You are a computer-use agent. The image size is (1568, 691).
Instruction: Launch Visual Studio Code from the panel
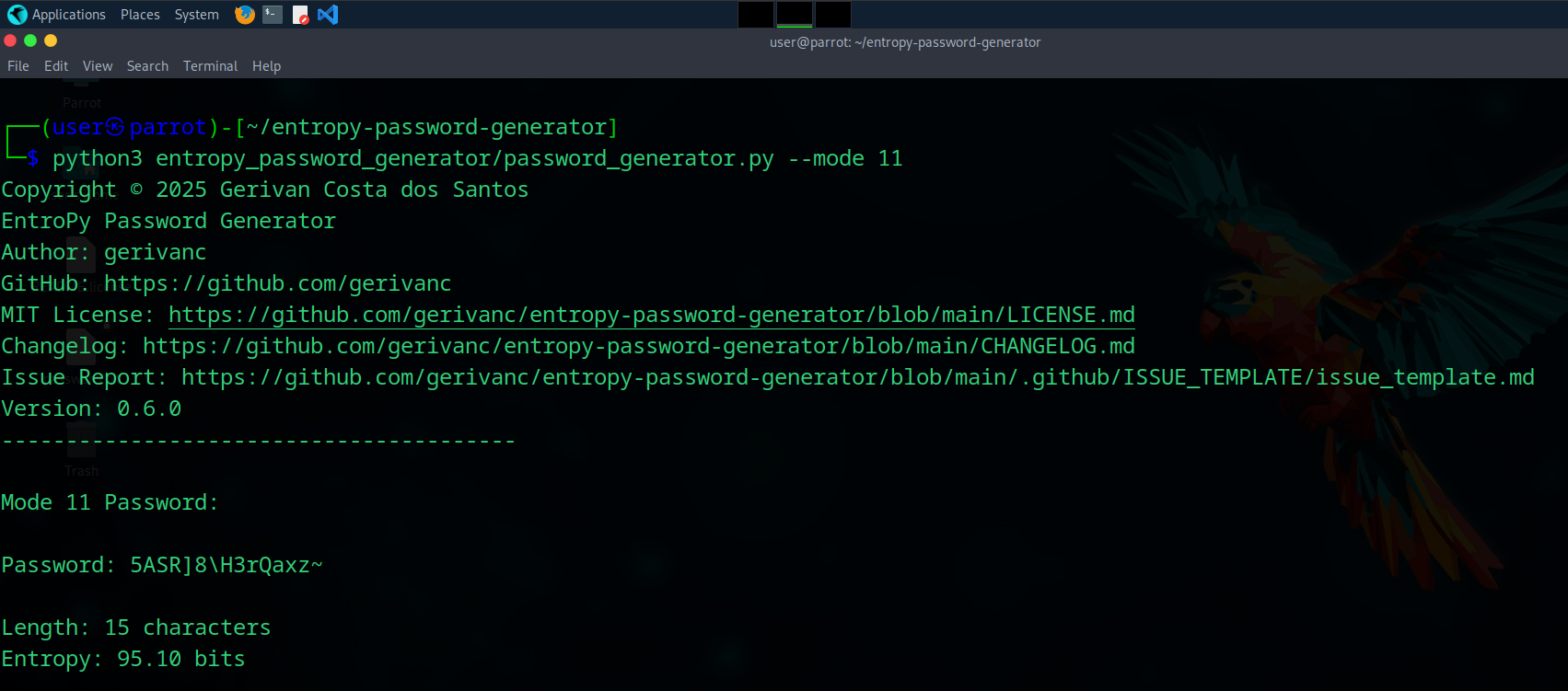pyautogui.click(x=328, y=15)
